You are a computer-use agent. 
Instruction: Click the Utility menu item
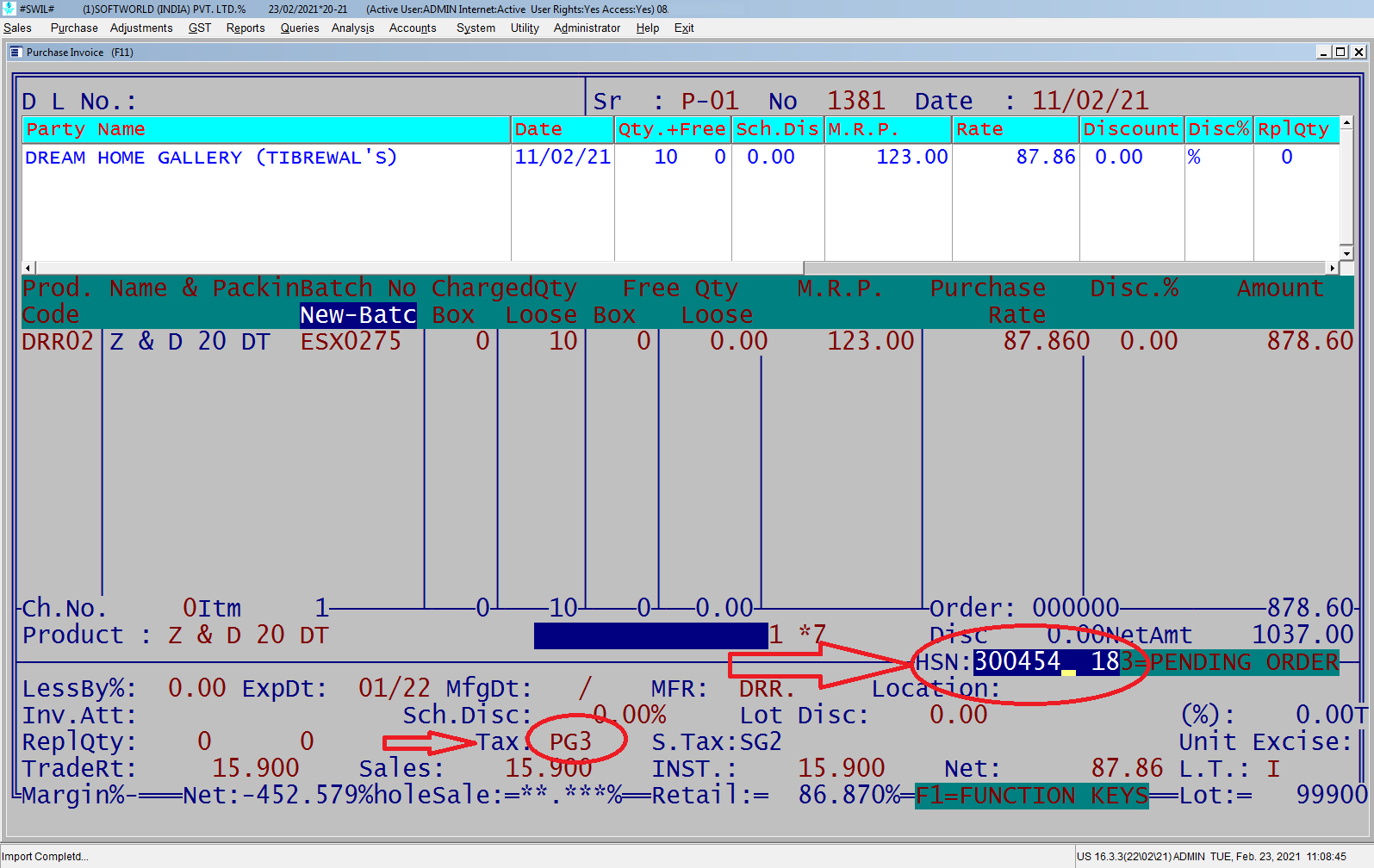tap(524, 28)
